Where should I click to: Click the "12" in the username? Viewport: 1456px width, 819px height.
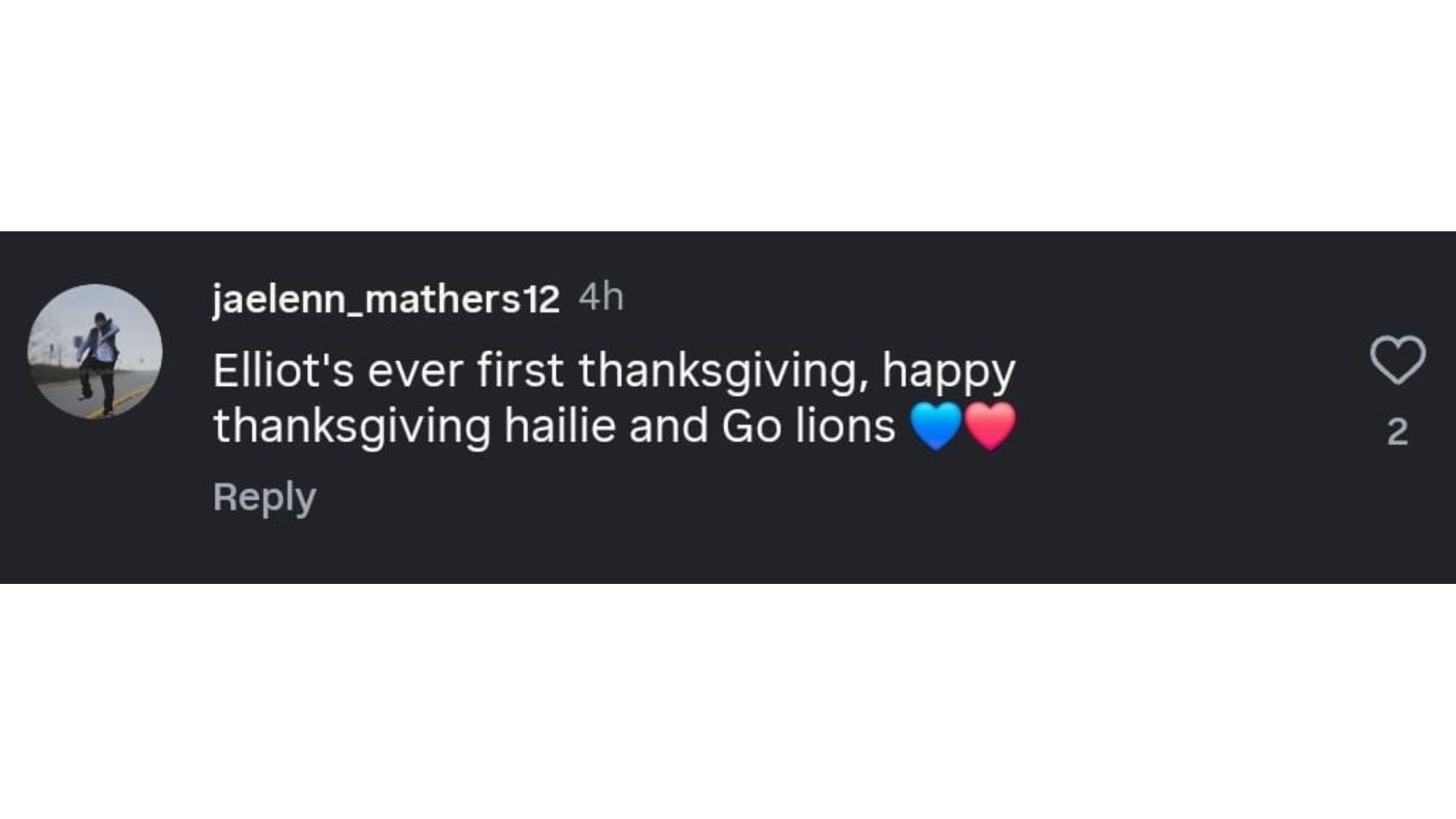pyautogui.click(x=541, y=300)
